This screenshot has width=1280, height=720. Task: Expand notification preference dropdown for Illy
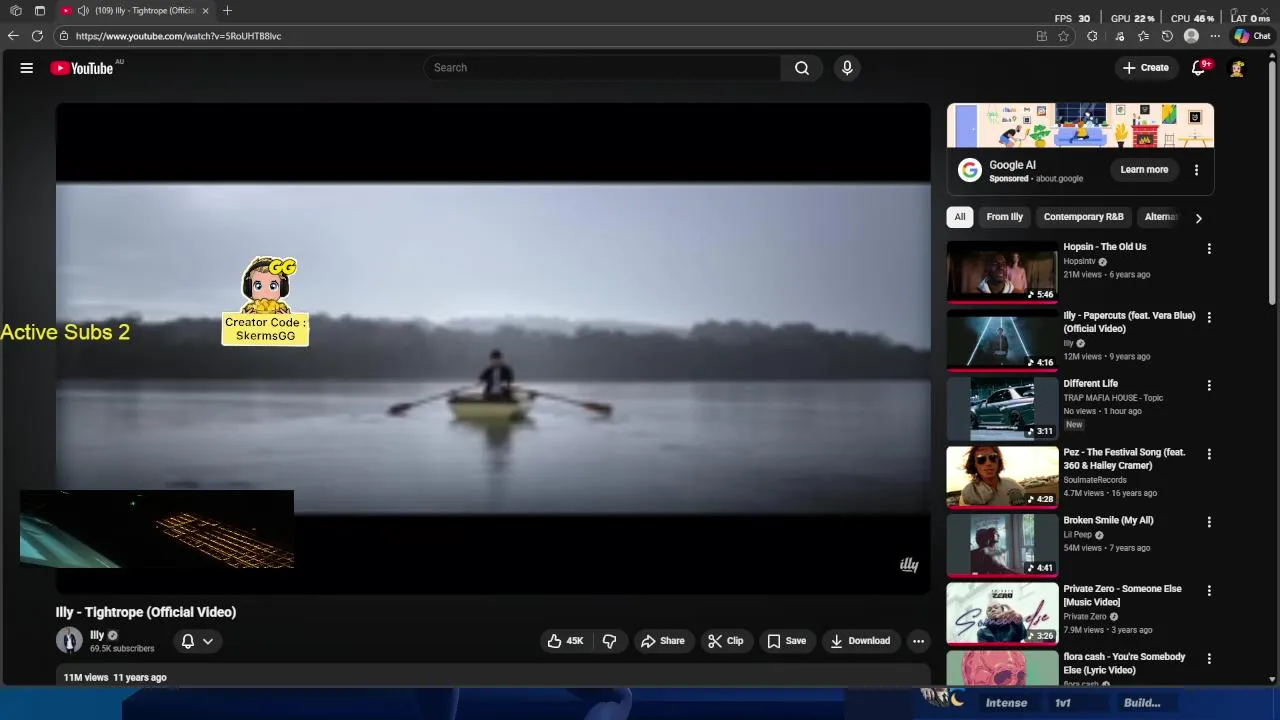click(x=208, y=641)
